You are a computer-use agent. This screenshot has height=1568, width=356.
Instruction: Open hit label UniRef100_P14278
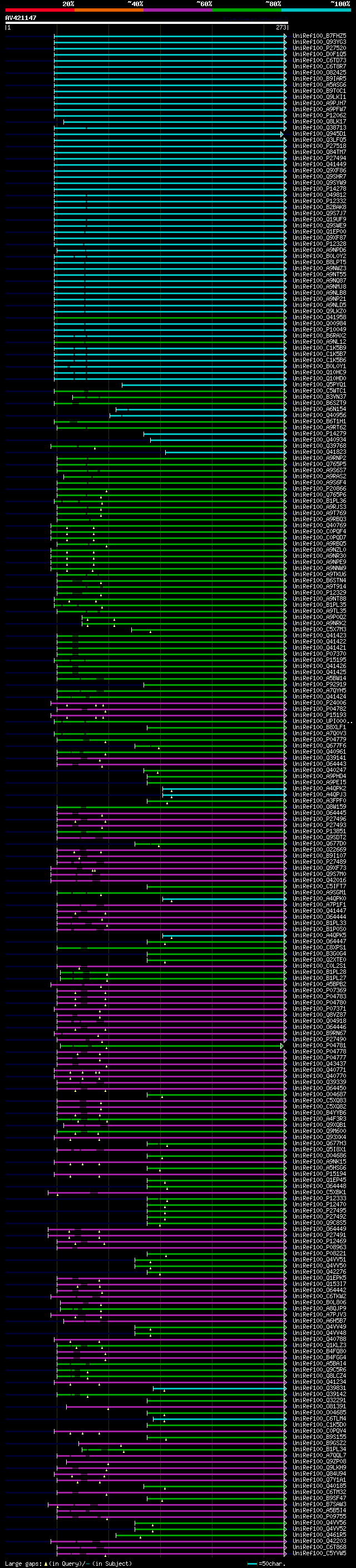coord(319,189)
